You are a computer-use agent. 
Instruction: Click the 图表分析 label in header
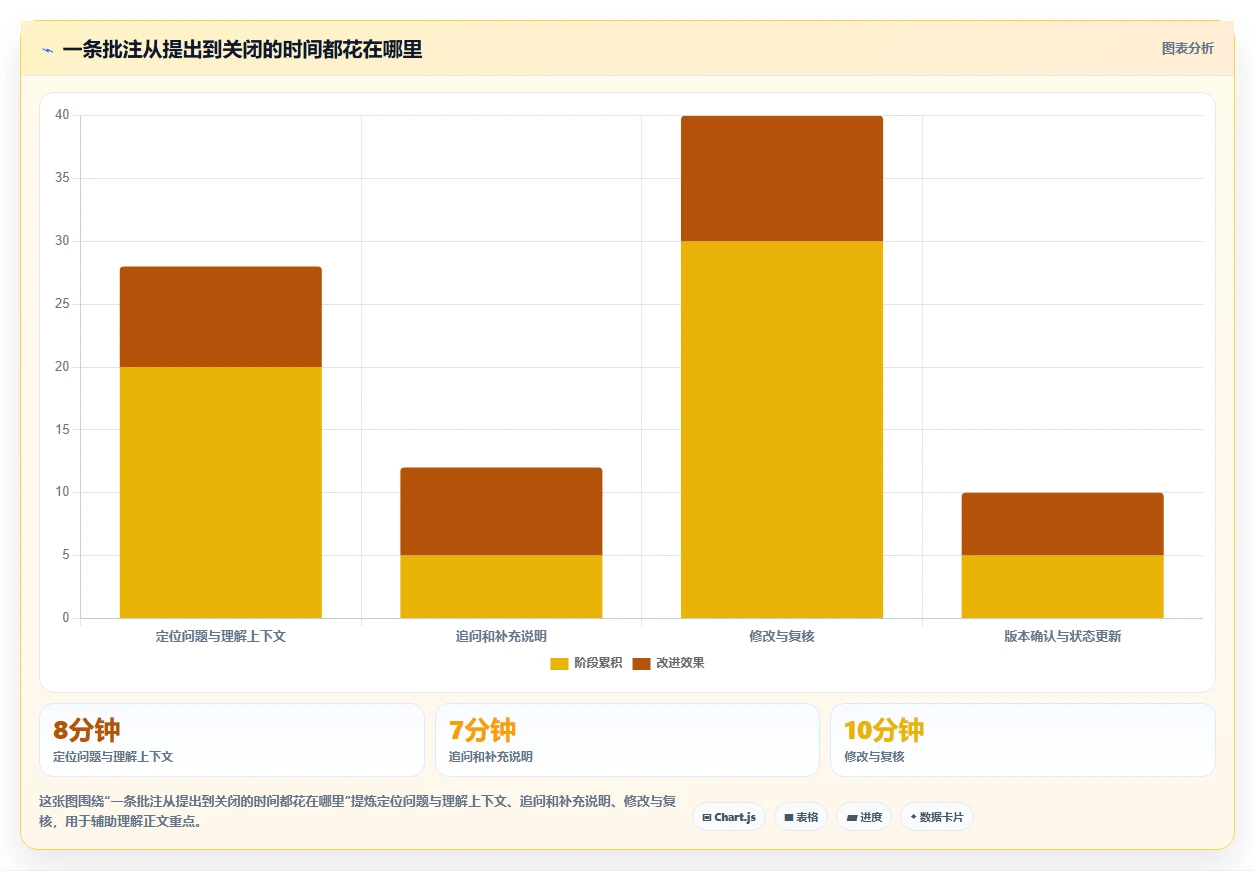pyautogui.click(x=1187, y=48)
